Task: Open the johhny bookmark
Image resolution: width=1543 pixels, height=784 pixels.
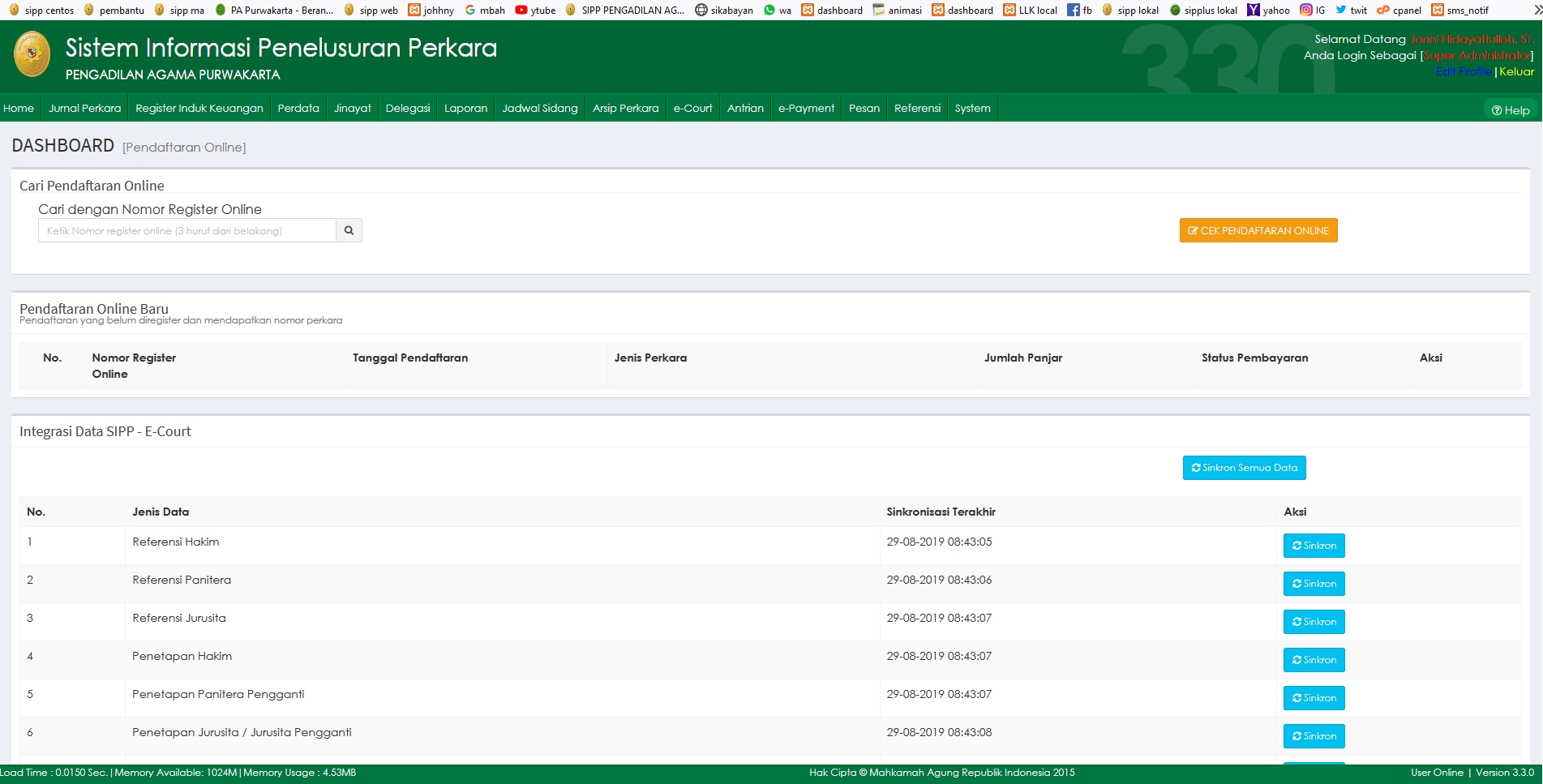Action: point(431,10)
